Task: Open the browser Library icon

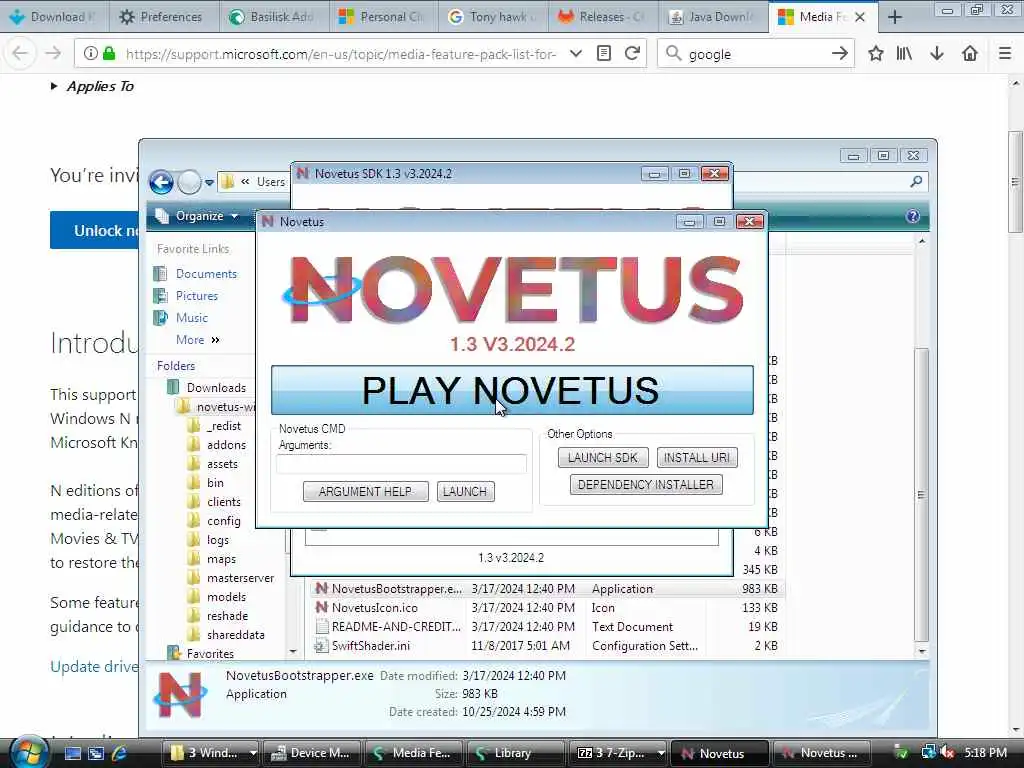Action: point(904,54)
